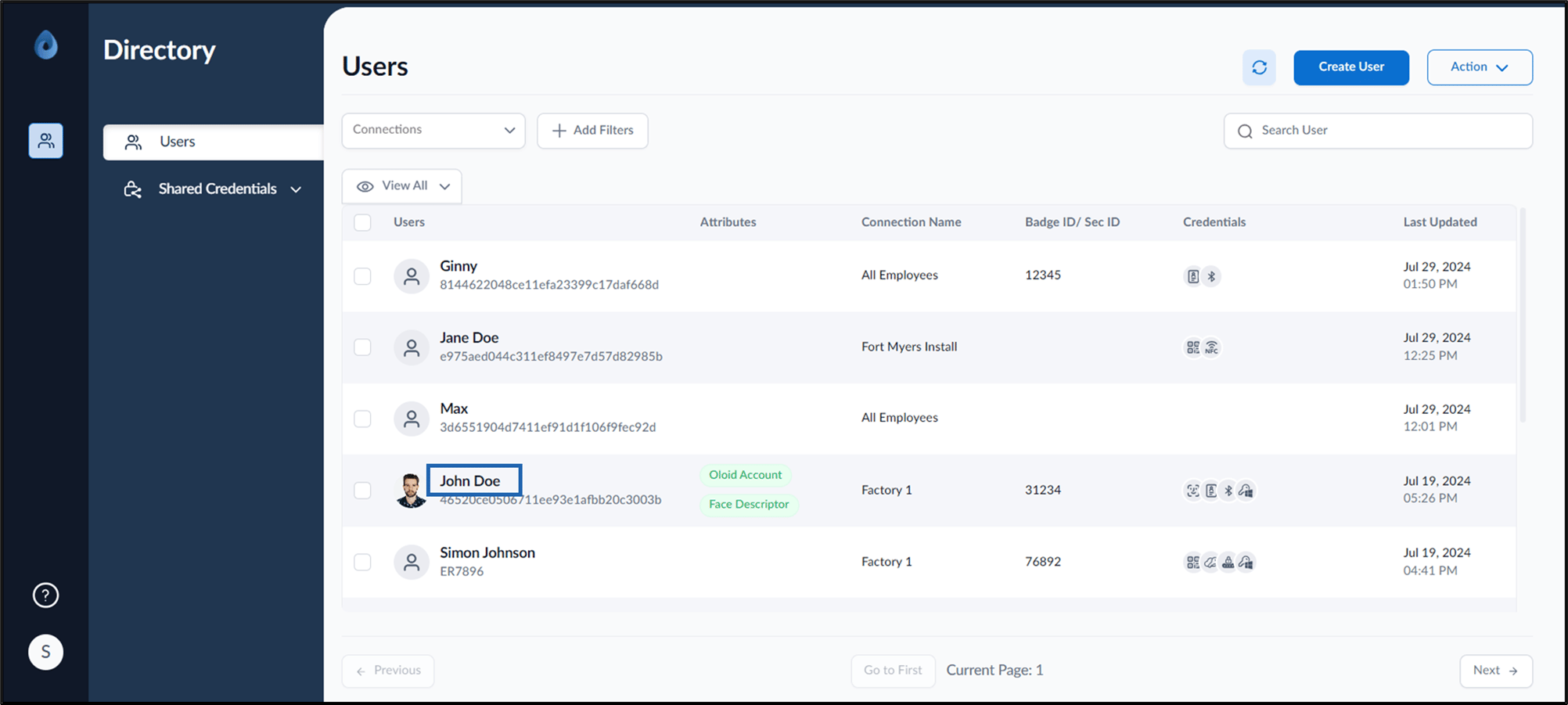The image size is (1568, 705).
Task: Click Ginny's Bluetooth credential icon
Action: point(1211,276)
